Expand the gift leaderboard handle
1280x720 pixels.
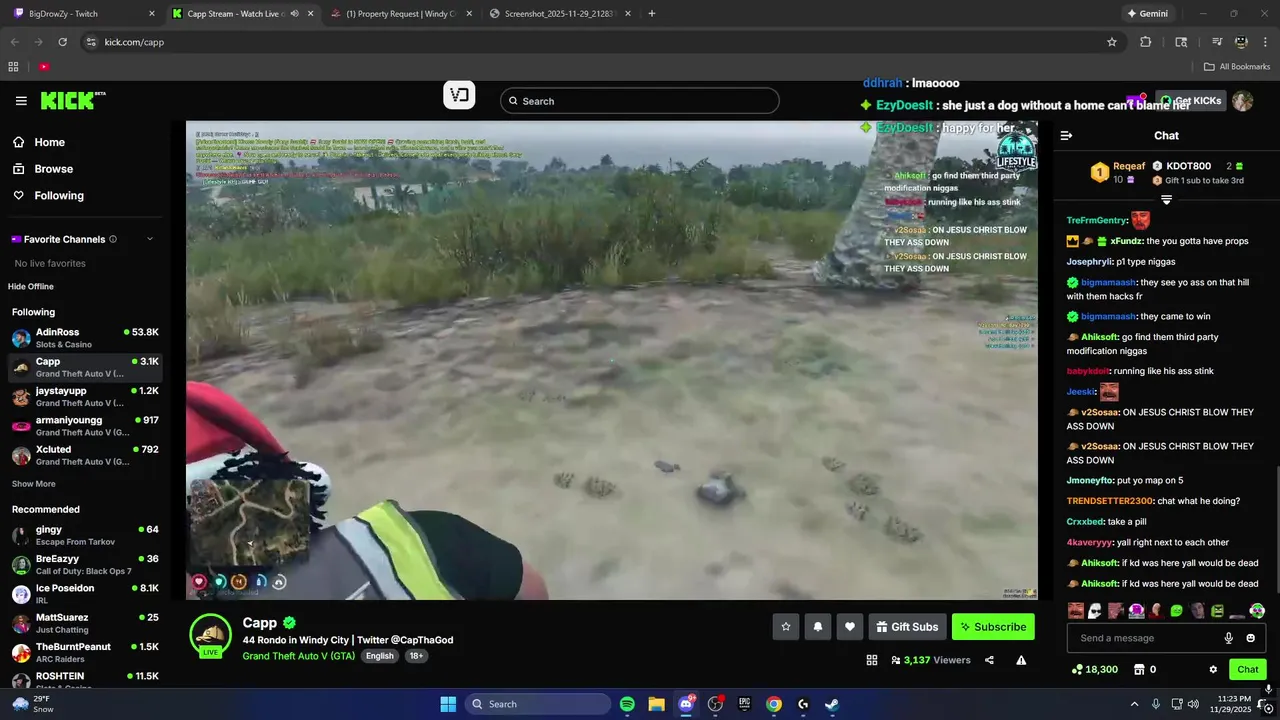(x=1166, y=200)
